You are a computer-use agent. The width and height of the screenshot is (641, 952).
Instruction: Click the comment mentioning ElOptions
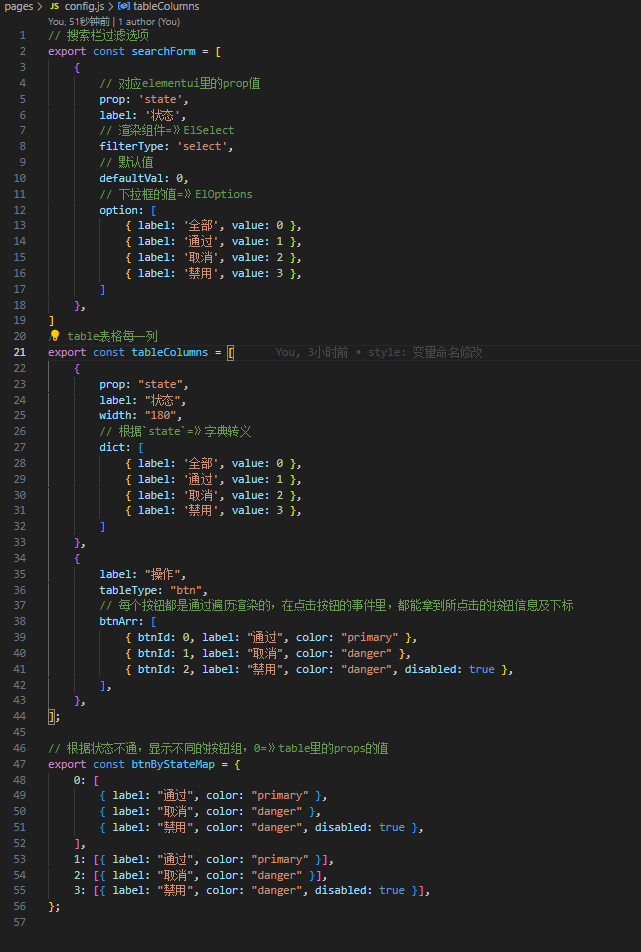coord(176,194)
